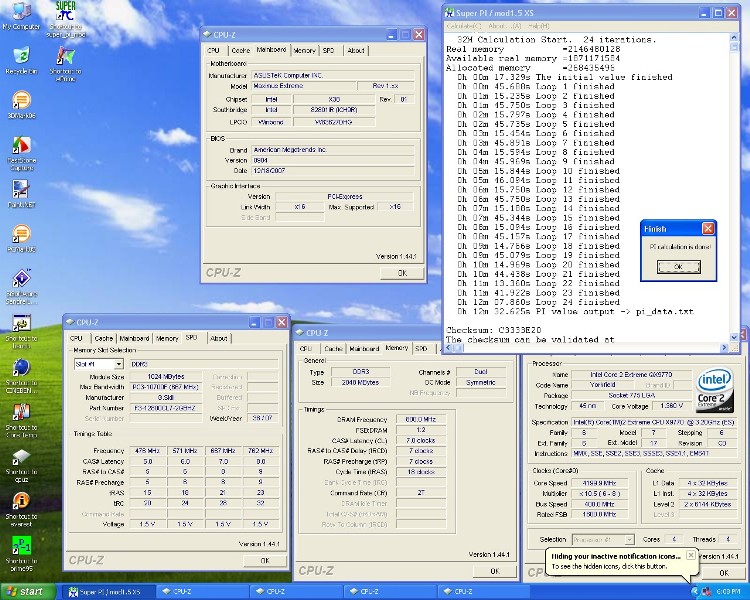Open the Calculate menu in Super PI
750x600 pixels.
[x=463, y=26]
